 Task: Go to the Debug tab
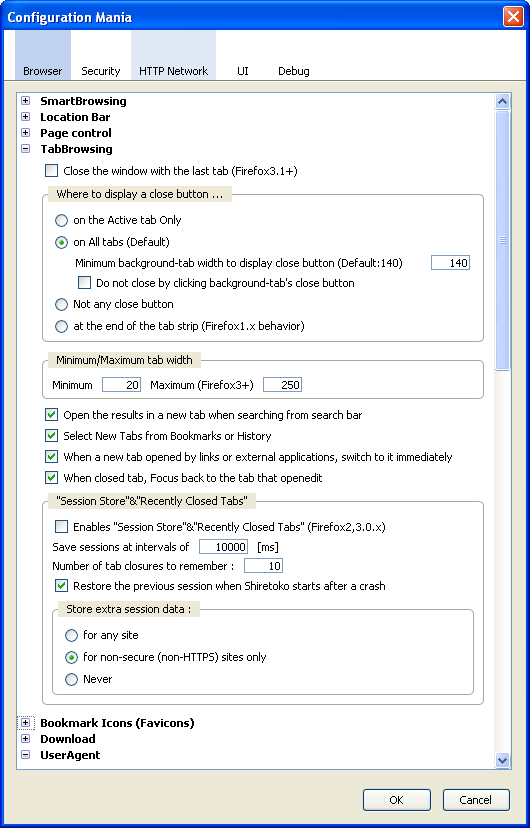pyautogui.click(x=294, y=71)
